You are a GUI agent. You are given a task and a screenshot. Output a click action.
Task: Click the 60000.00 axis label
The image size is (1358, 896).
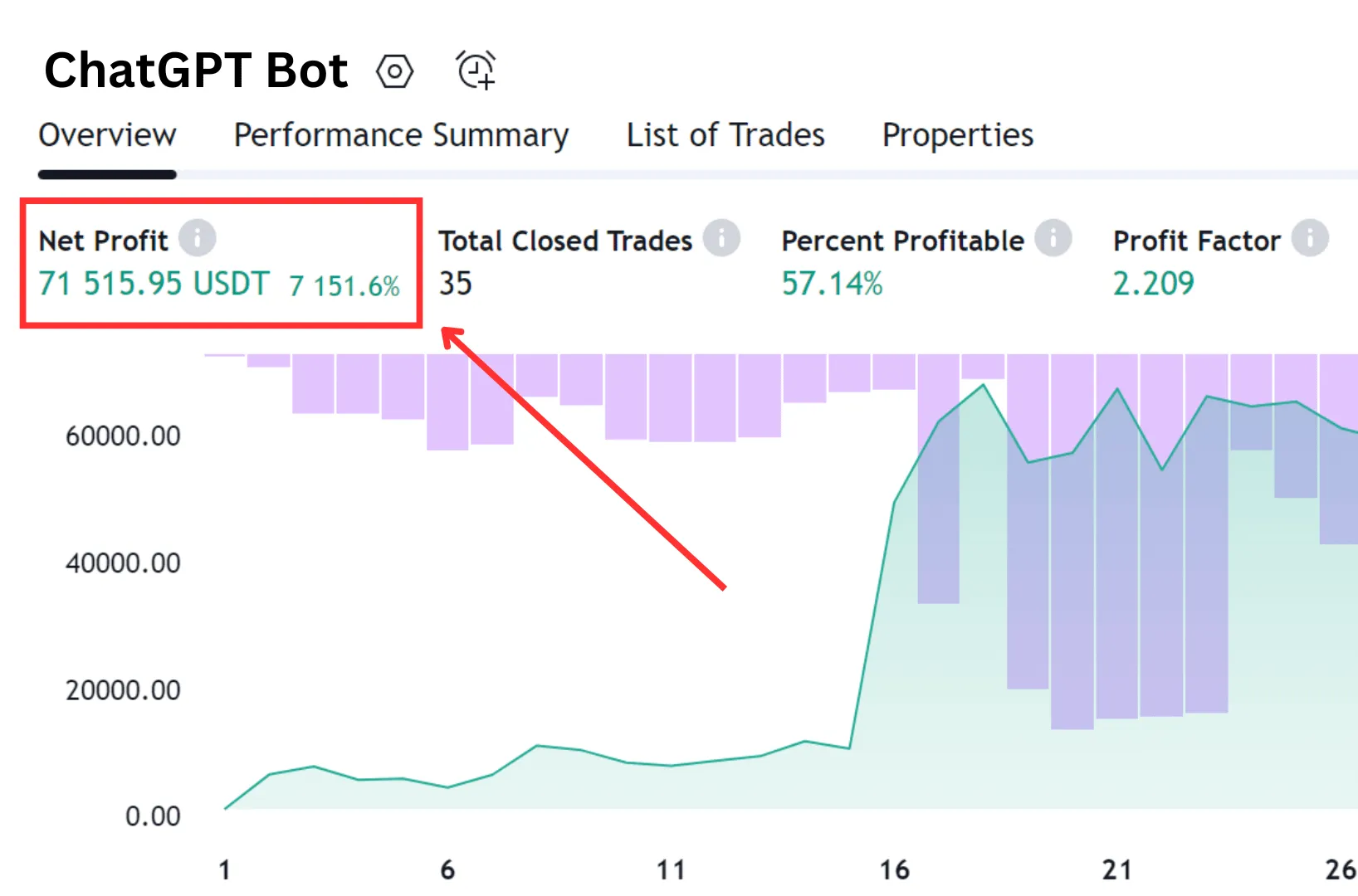coord(125,436)
